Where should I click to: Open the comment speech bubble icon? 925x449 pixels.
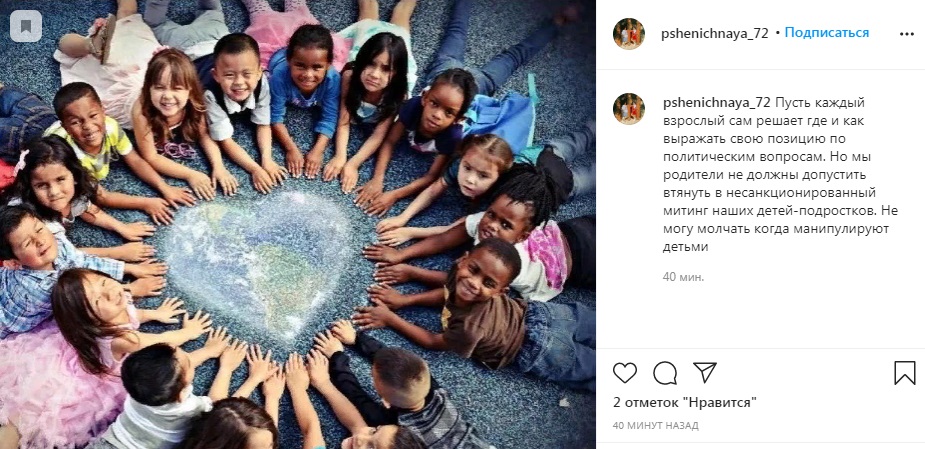665,373
